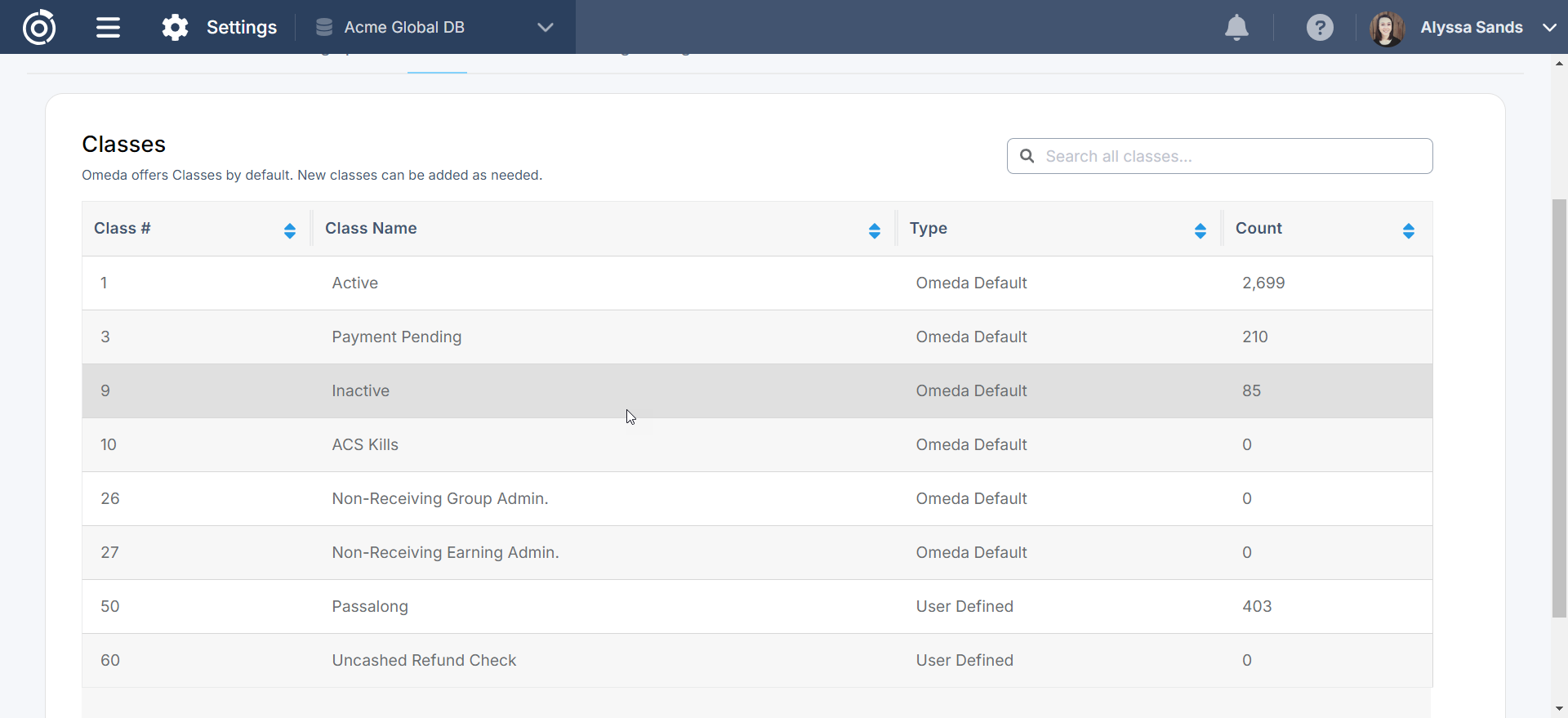This screenshot has height=718, width=1568.
Task: Click the Settings label in header
Action: (x=242, y=27)
